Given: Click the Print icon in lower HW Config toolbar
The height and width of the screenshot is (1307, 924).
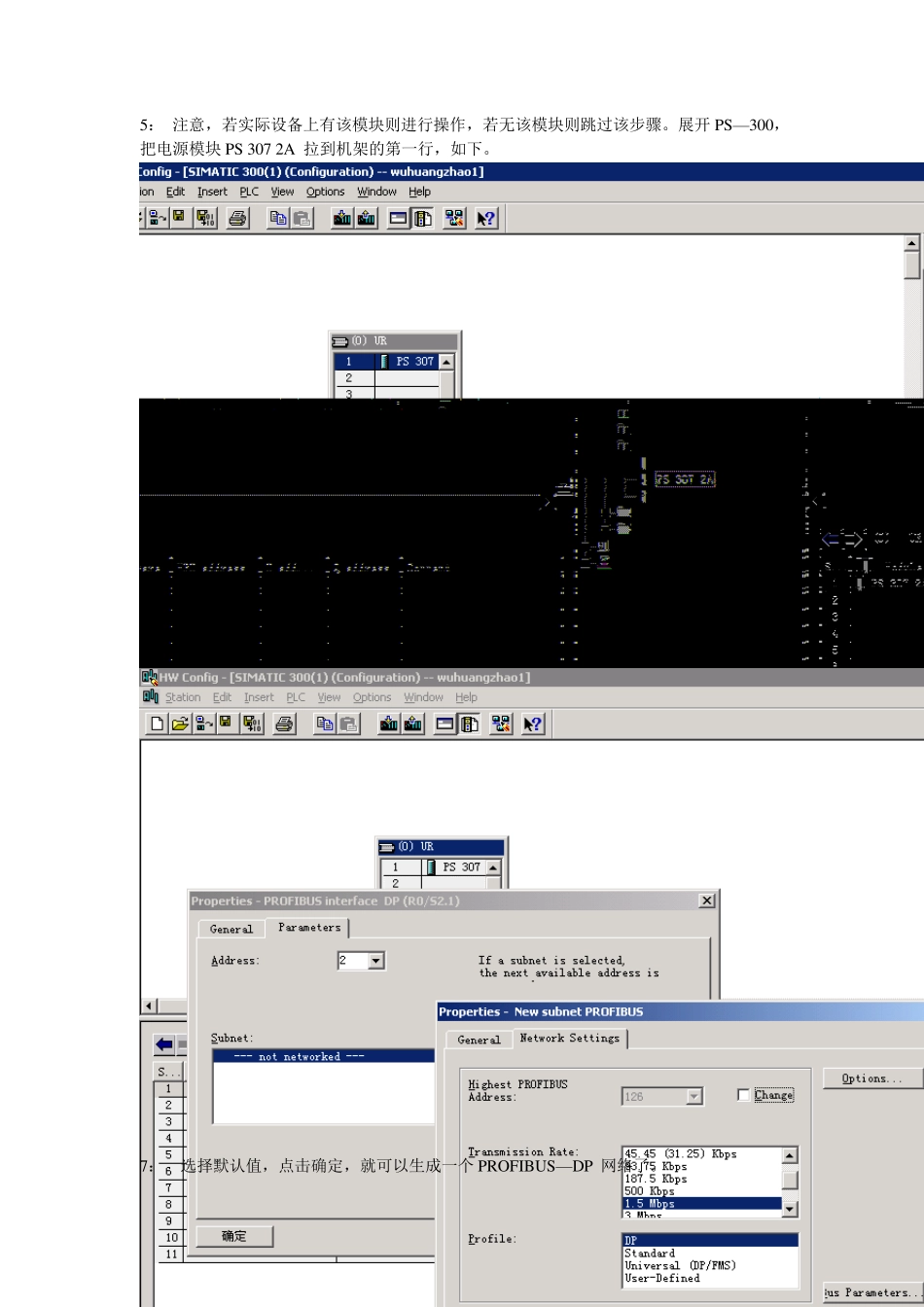Looking at the screenshot, I should (284, 724).
